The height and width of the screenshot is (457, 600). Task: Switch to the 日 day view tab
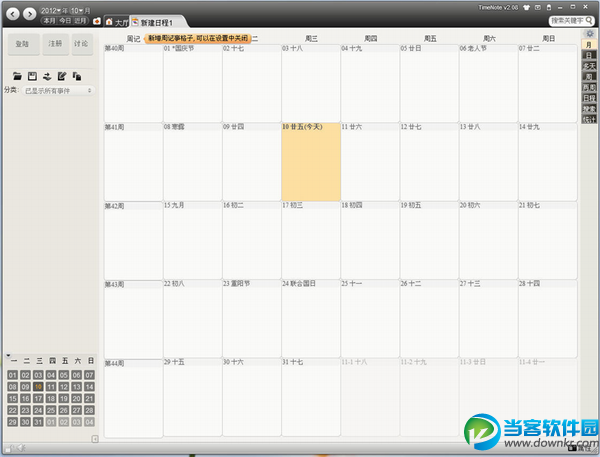pos(589,55)
